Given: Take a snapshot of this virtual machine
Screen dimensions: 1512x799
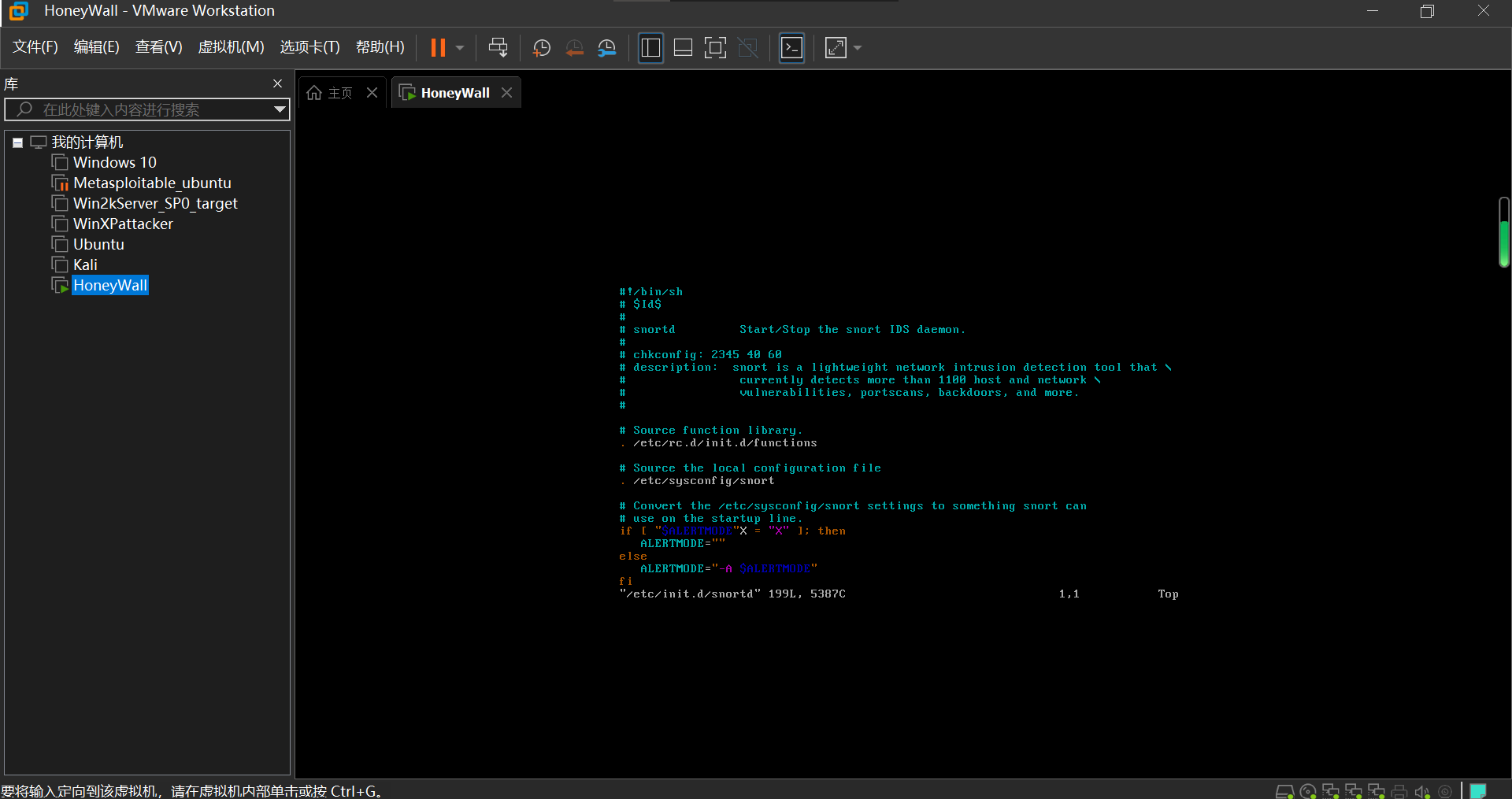Looking at the screenshot, I should click(542, 48).
